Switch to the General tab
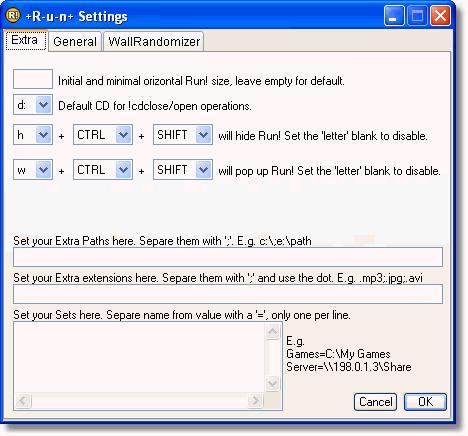The width and height of the screenshot is (468, 436). tap(75, 42)
